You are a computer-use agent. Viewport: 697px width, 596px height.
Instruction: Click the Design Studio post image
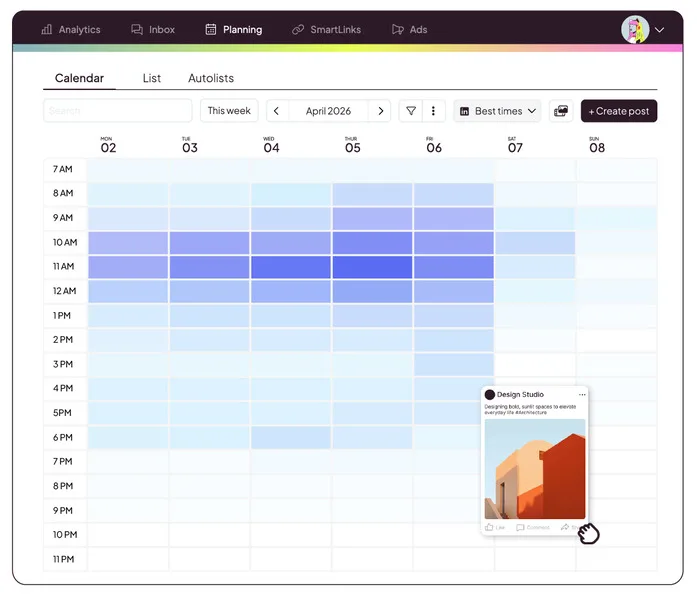535,469
